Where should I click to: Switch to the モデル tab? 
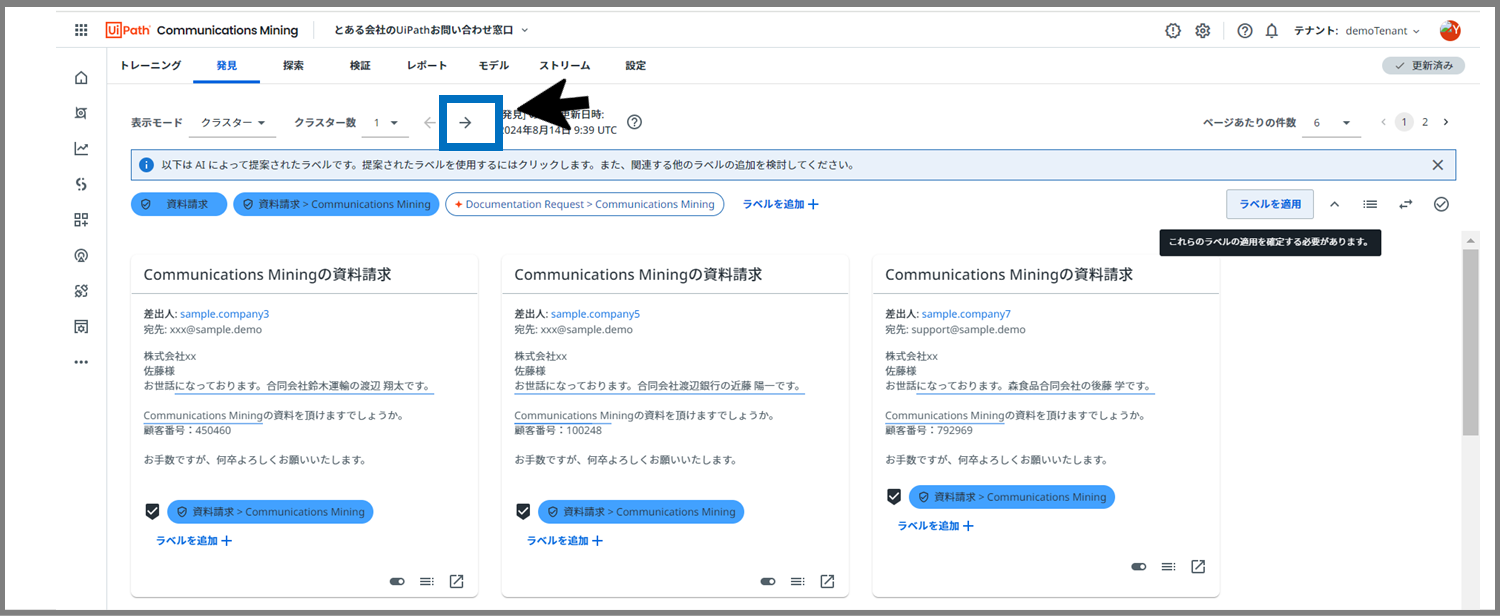[x=493, y=65]
